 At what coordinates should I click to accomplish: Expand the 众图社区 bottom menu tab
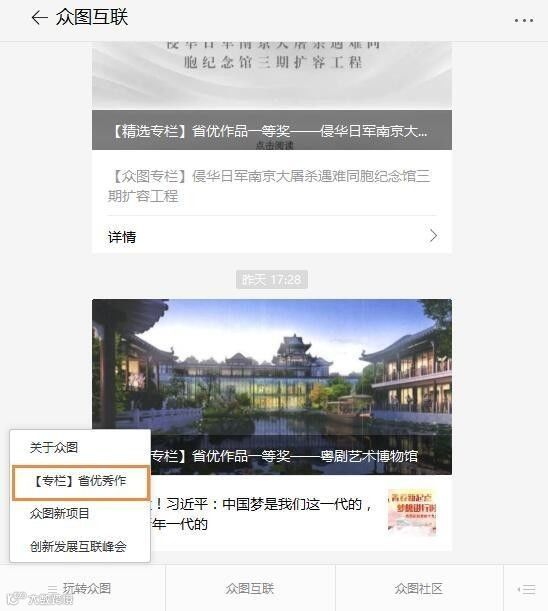419,588
